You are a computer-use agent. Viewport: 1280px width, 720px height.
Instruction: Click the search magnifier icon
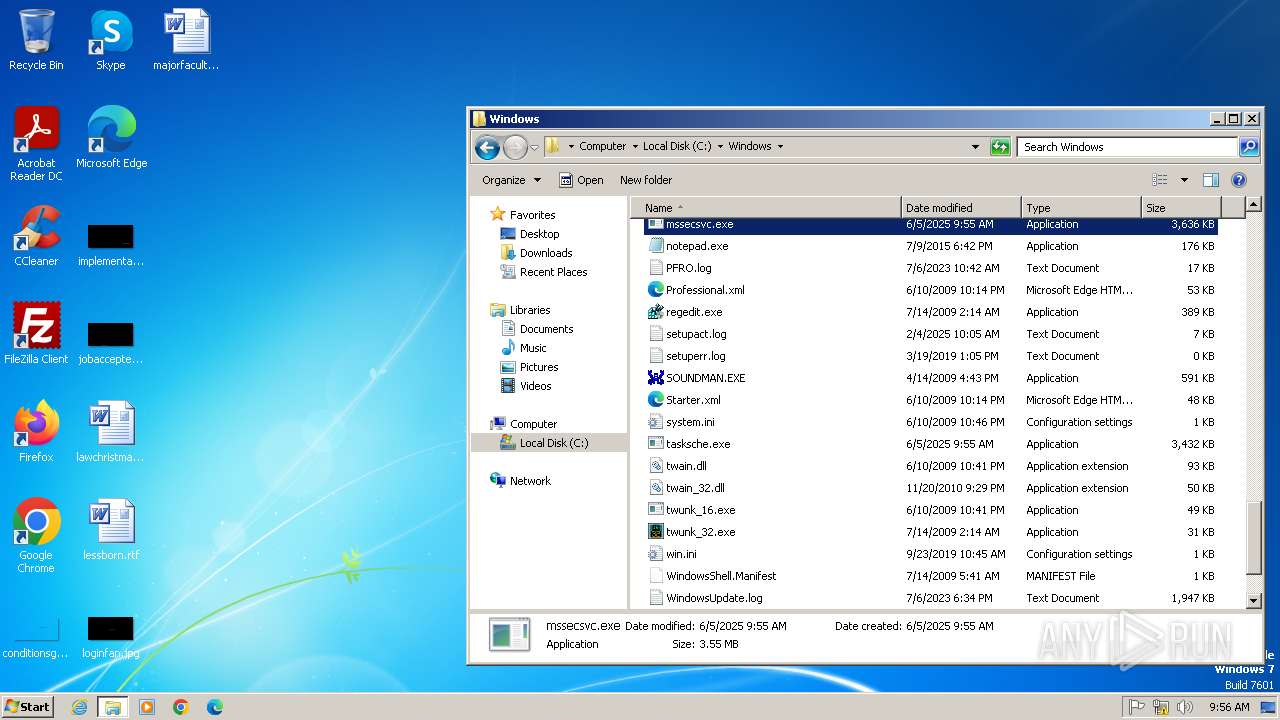pos(1249,147)
